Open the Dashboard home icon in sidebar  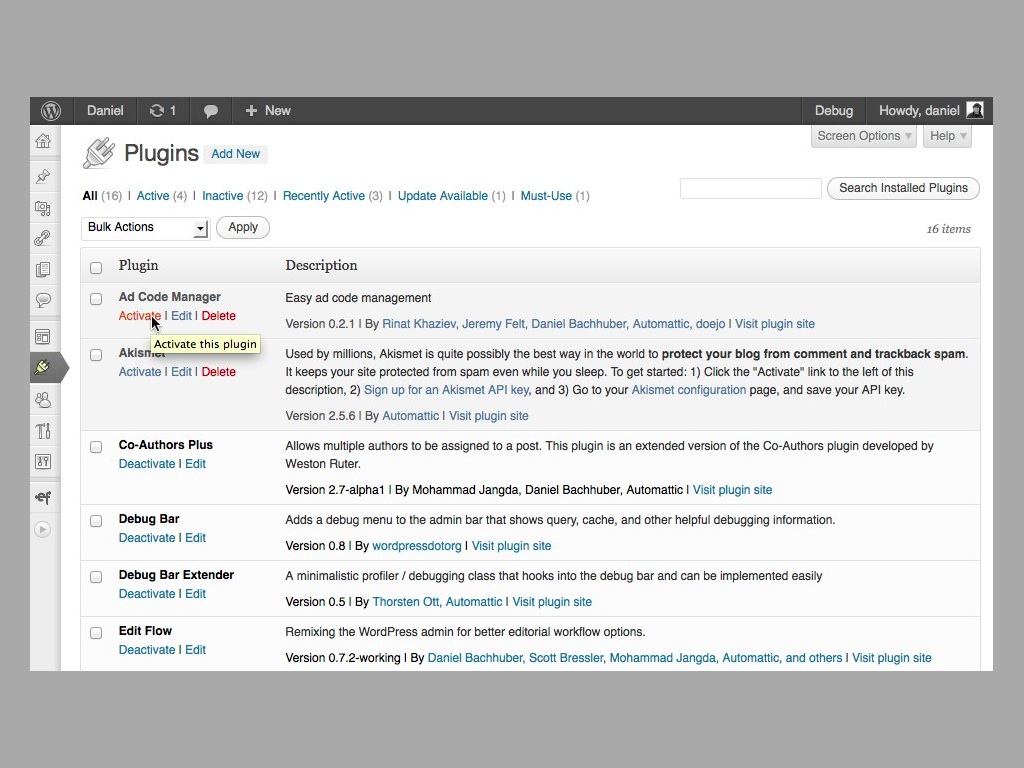tap(43, 141)
